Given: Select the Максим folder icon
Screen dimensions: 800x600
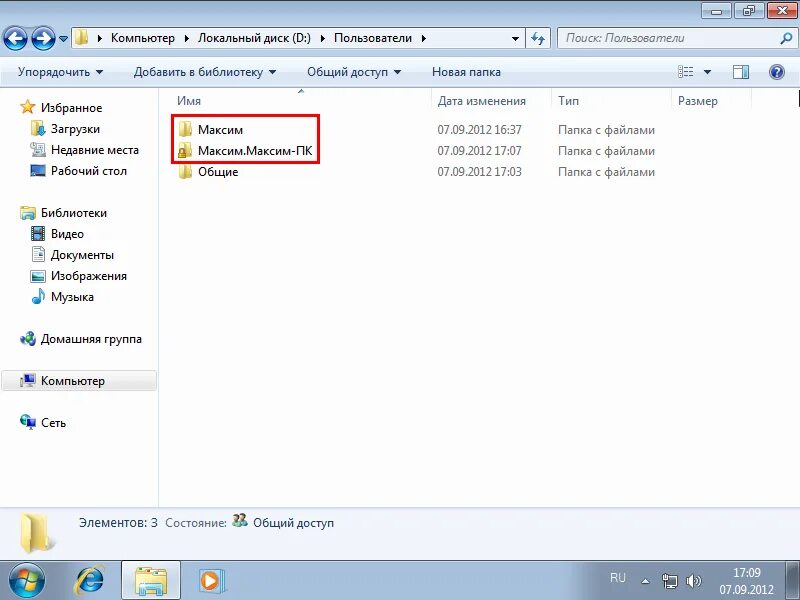Looking at the screenshot, I should pyautogui.click(x=185, y=129).
